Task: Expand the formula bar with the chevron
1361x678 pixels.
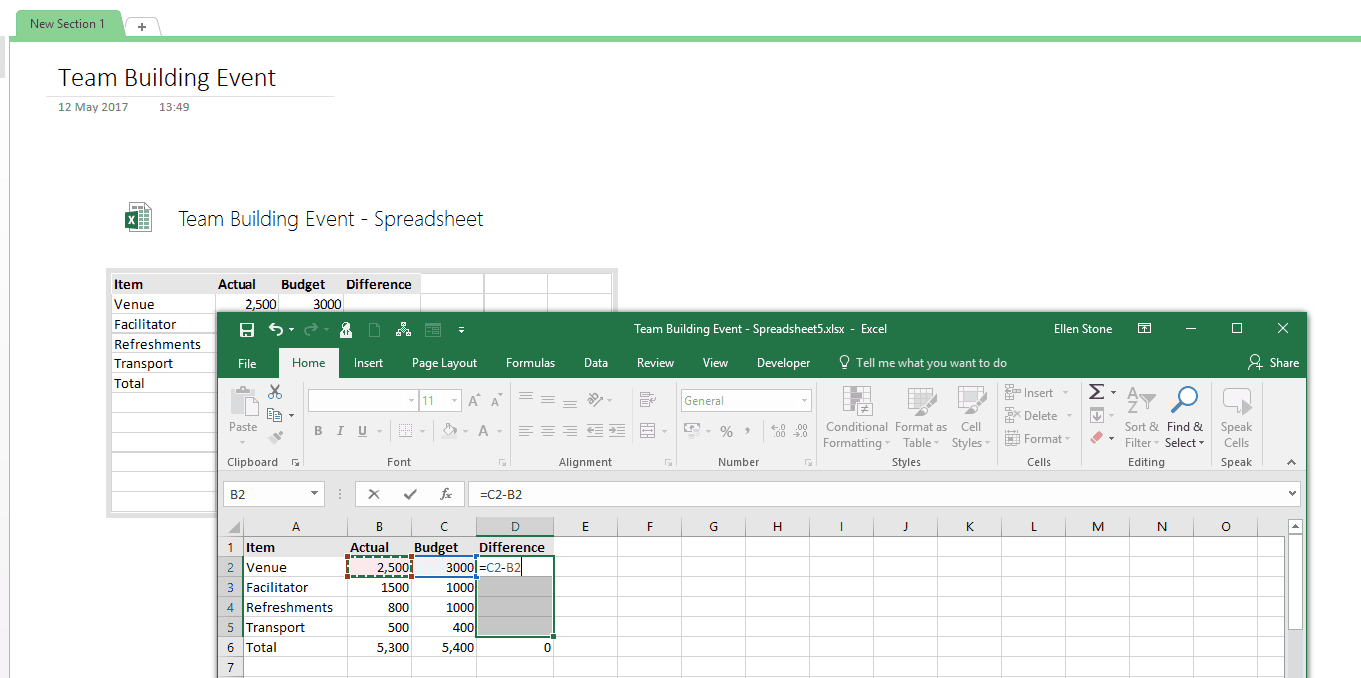Action: click(x=1293, y=494)
